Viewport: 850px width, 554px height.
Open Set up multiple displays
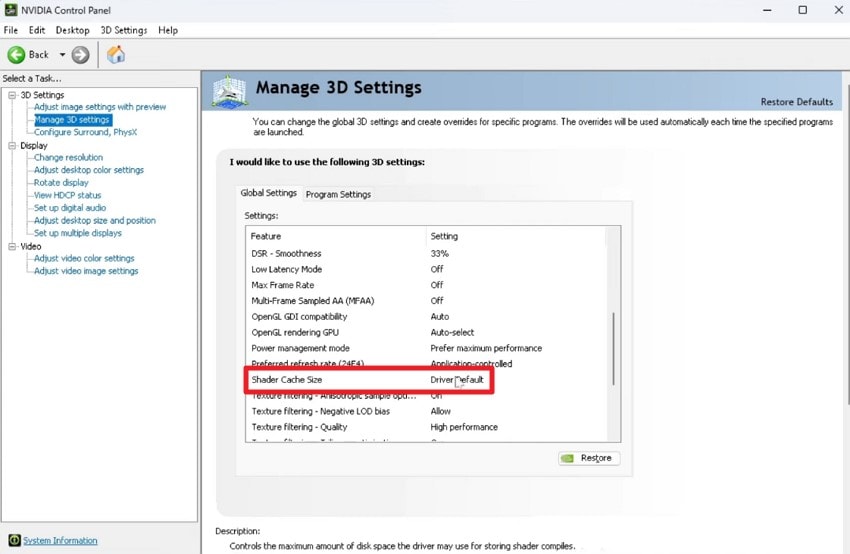[78, 233]
